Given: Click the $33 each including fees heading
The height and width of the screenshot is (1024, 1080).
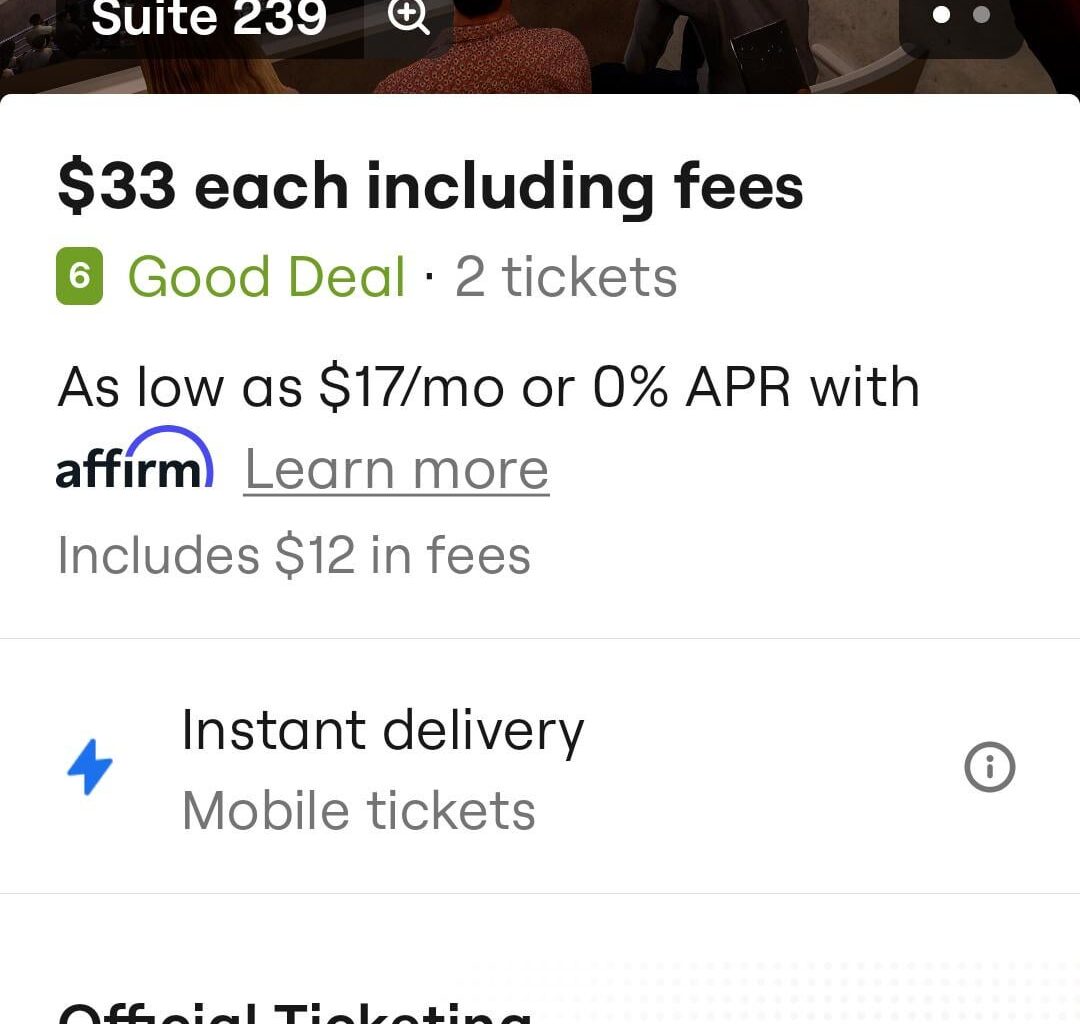Looking at the screenshot, I should click(429, 185).
